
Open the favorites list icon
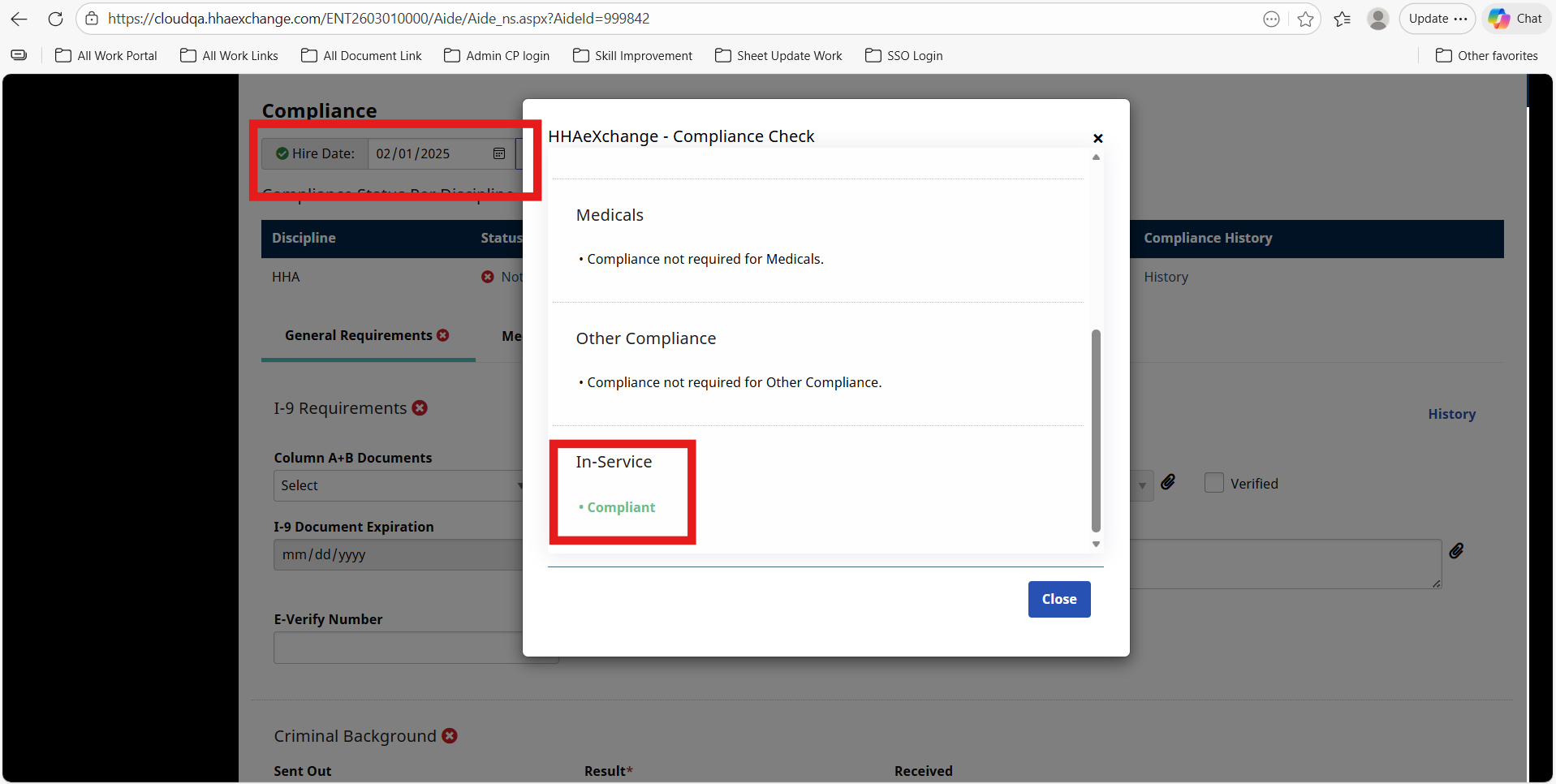(1342, 19)
